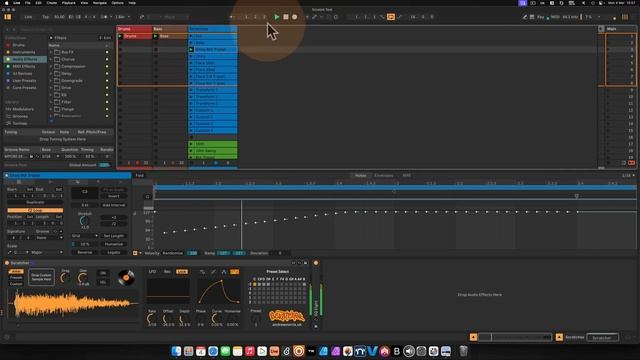Select User Presets in the browser sidebar
This screenshot has height=360, width=640.
24,81
